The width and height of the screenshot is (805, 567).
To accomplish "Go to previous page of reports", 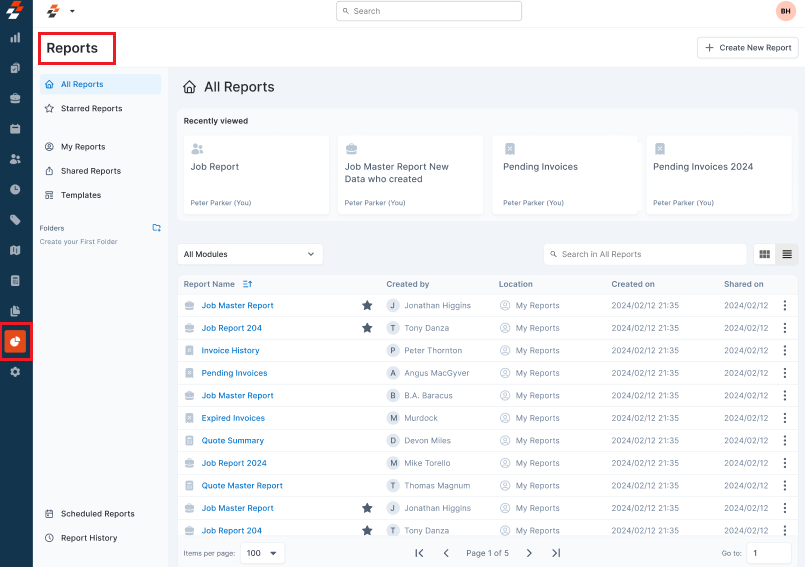I will 446,553.
